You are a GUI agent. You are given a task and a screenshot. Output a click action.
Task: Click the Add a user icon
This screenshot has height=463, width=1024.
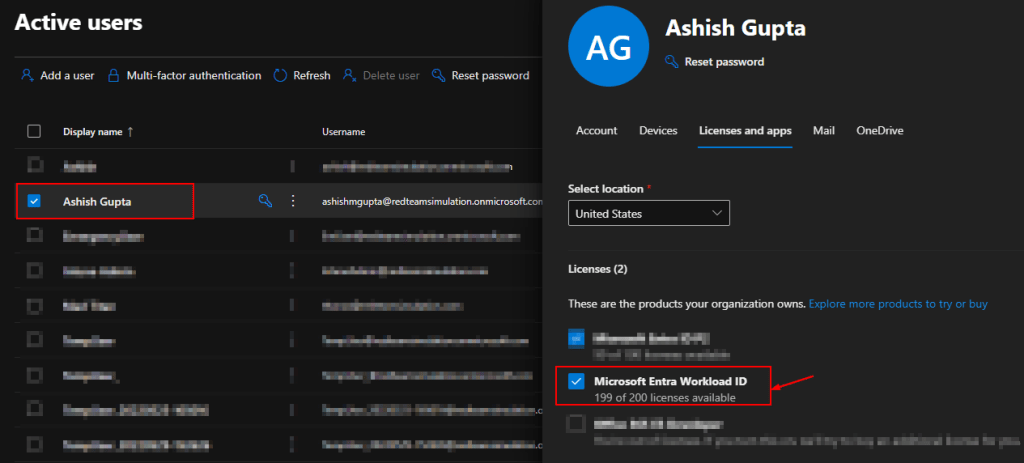pyautogui.click(x=27, y=75)
